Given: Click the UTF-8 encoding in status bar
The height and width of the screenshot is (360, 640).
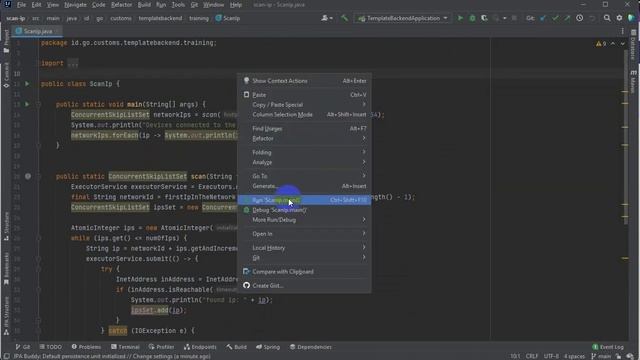Looking at the screenshot, I should coord(551,356).
